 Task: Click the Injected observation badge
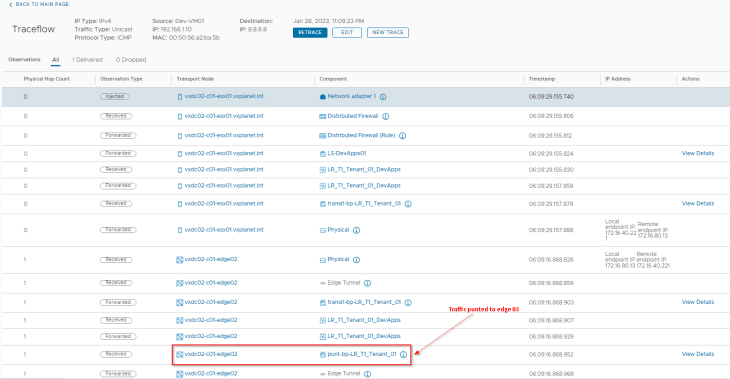[115, 97]
